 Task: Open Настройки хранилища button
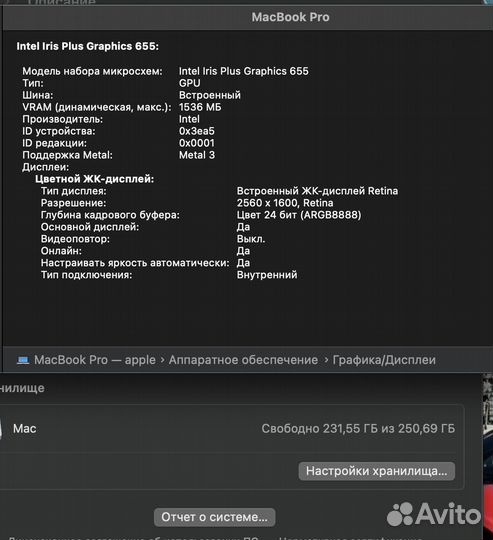tap(377, 471)
